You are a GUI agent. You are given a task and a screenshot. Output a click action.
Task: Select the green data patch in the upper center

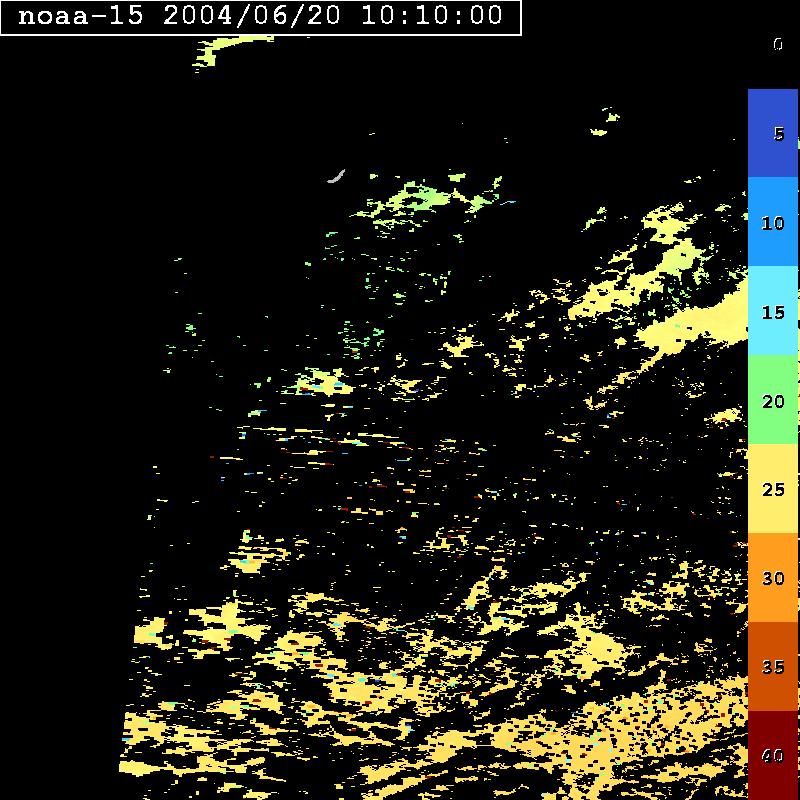[x=420, y=198]
